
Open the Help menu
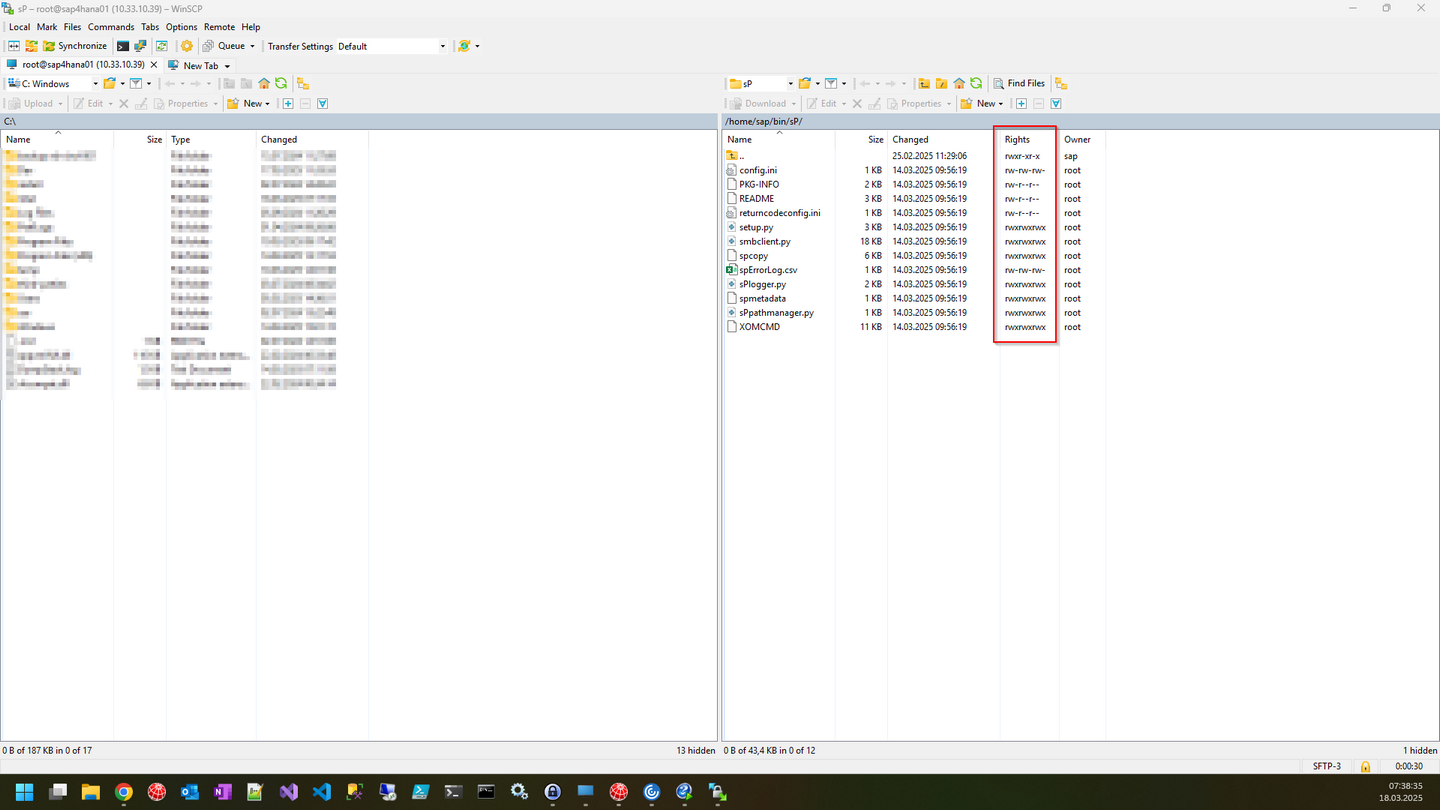[251, 27]
